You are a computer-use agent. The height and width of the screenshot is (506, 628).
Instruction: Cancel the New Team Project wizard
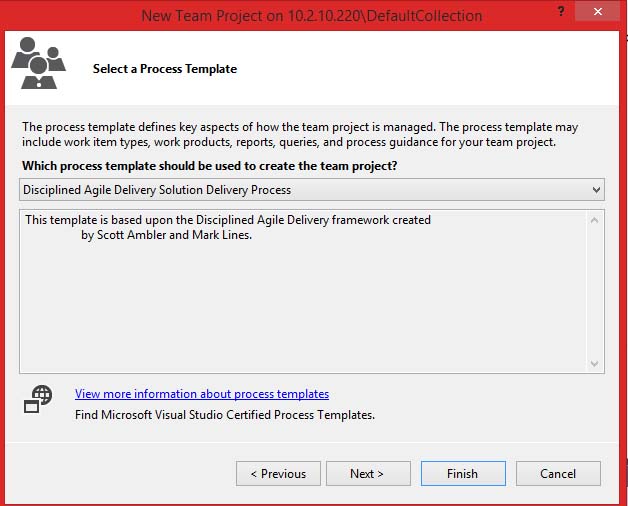[558, 474]
